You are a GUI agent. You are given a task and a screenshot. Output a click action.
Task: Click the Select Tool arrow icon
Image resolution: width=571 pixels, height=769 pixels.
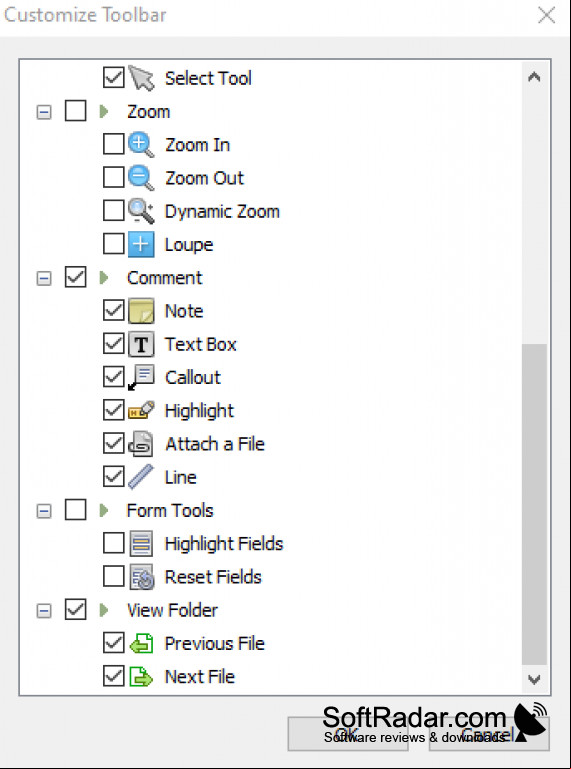pos(141,78)
